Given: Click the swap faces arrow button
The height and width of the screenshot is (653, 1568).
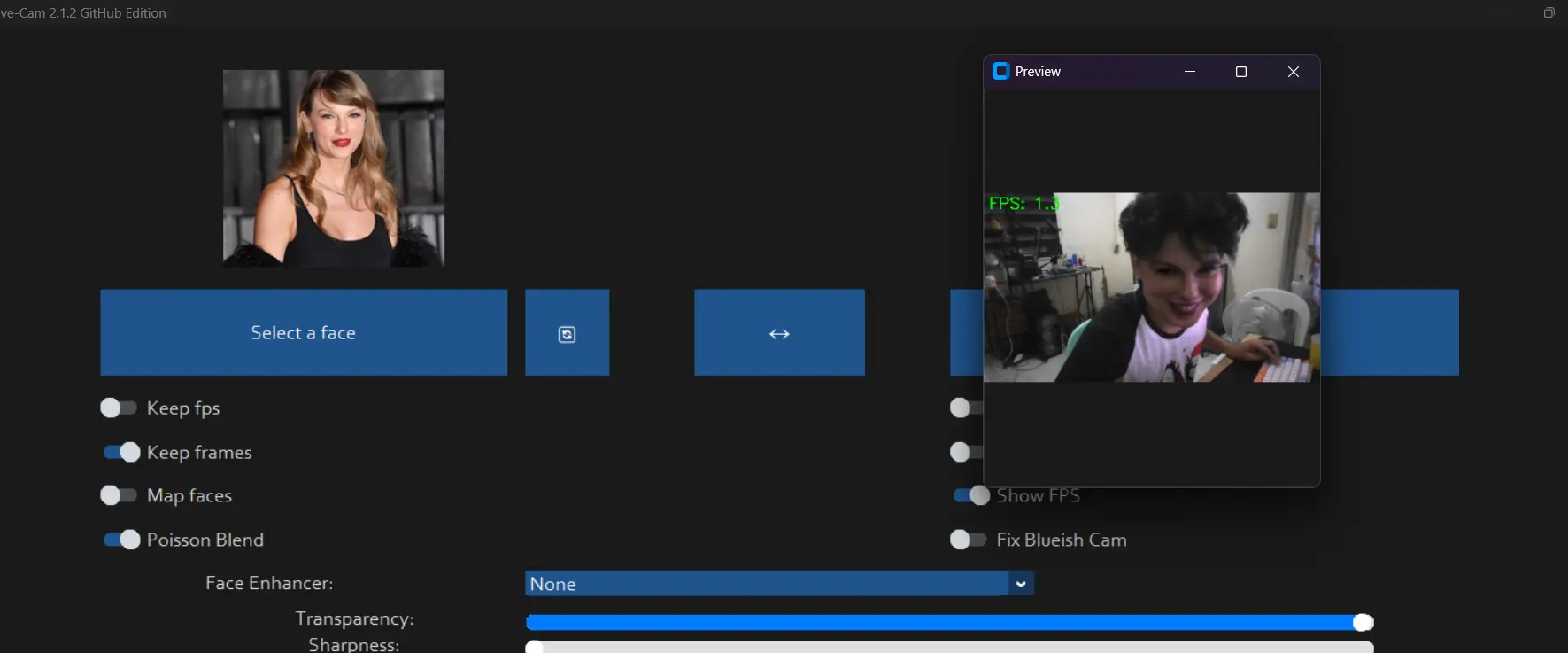Looking at the screenshot, I should click(779, 332).
